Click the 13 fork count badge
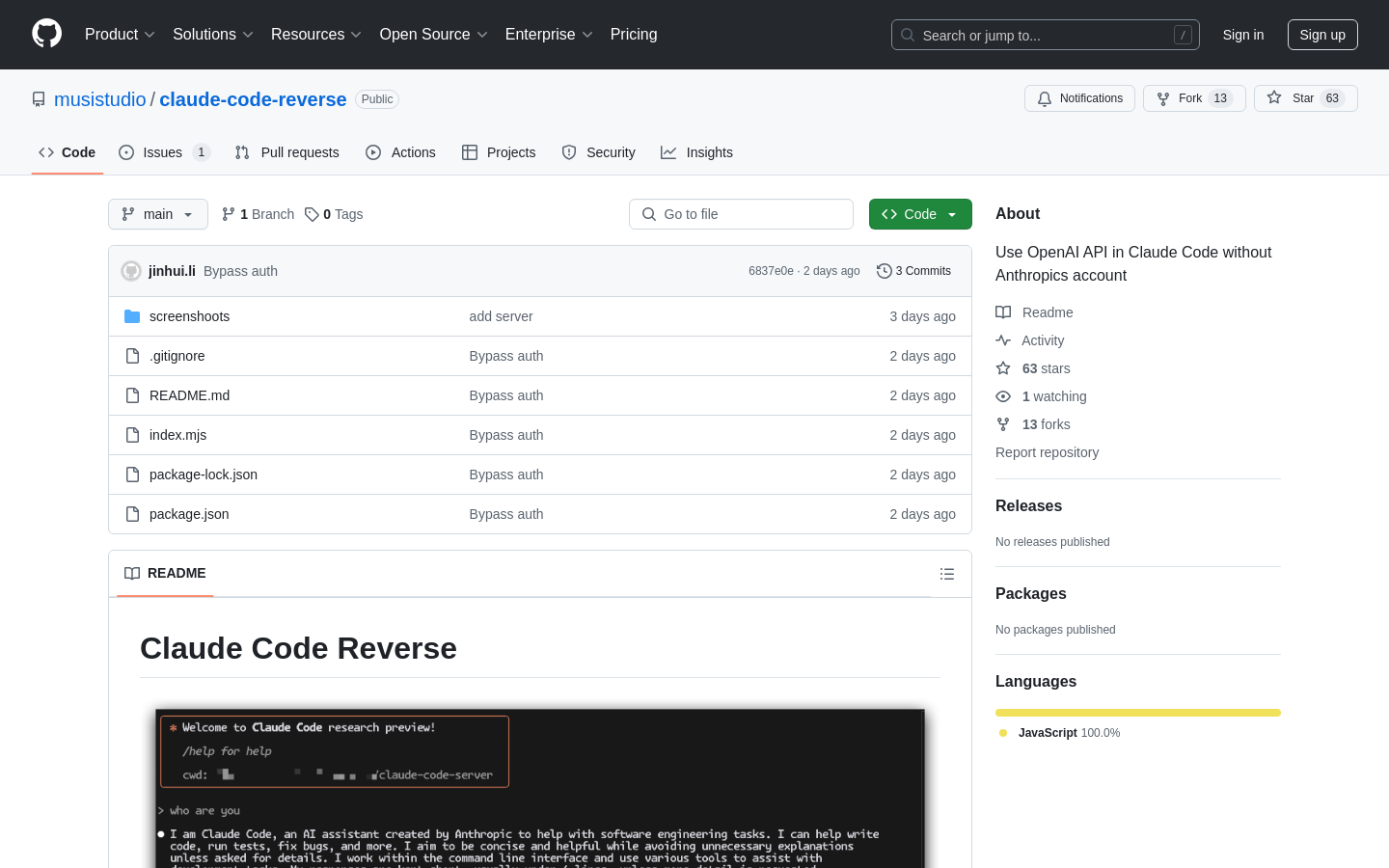 point(1220,98)
